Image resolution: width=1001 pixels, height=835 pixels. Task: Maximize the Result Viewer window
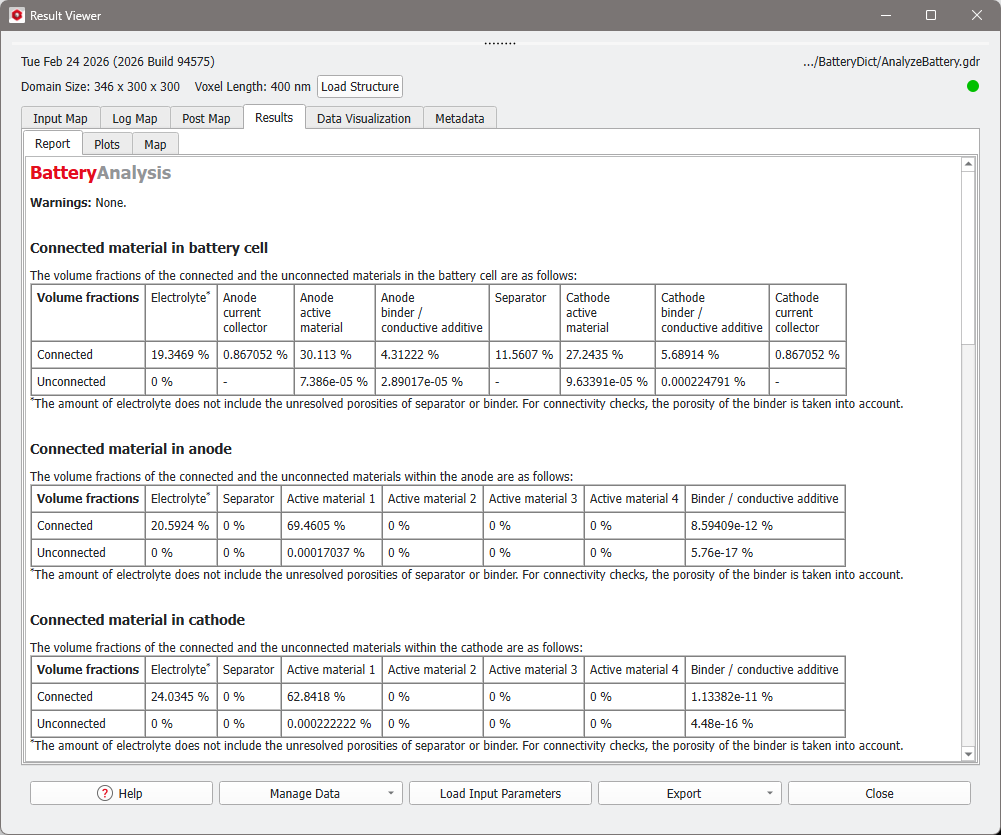931,15
